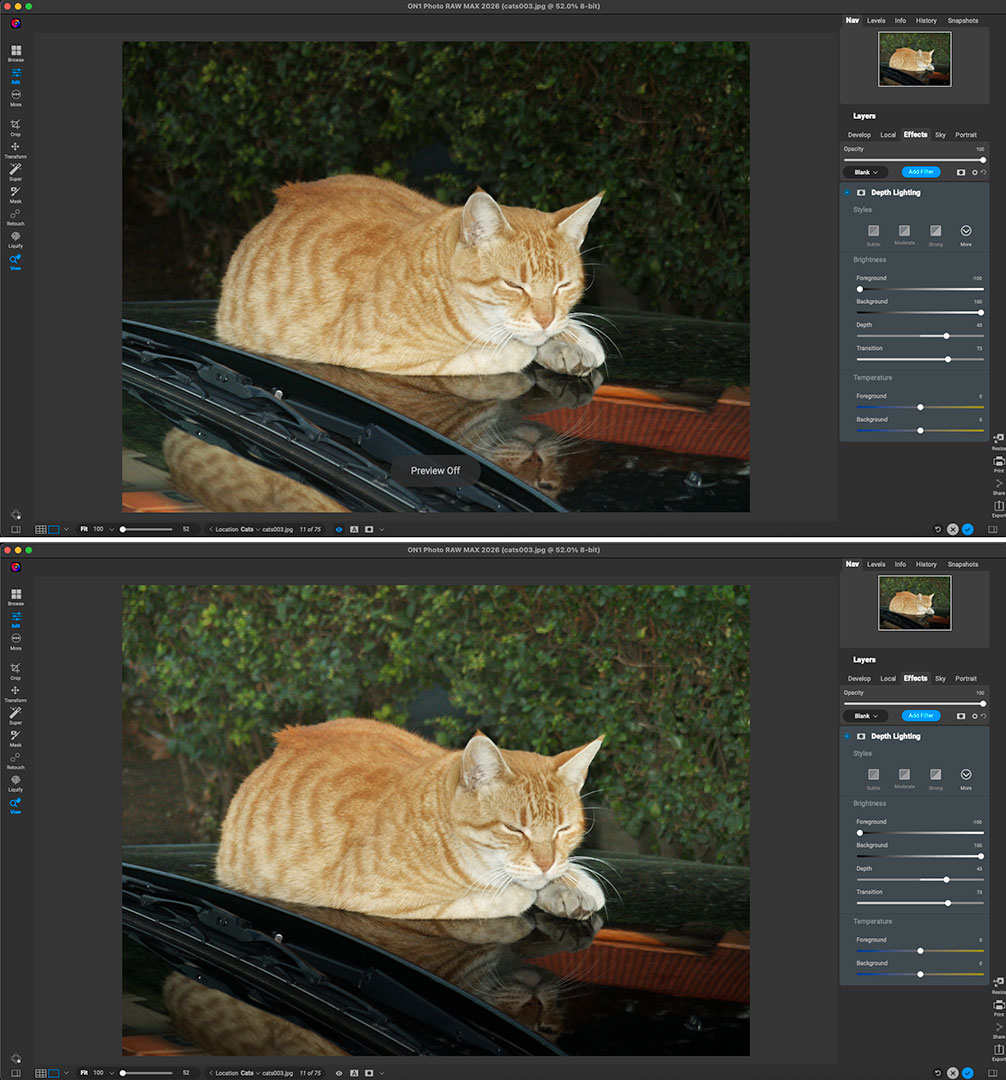Activate the Retouch tool in the bottom window
Viewport: 1006px width, 1080px height.
tap(16, 758)
